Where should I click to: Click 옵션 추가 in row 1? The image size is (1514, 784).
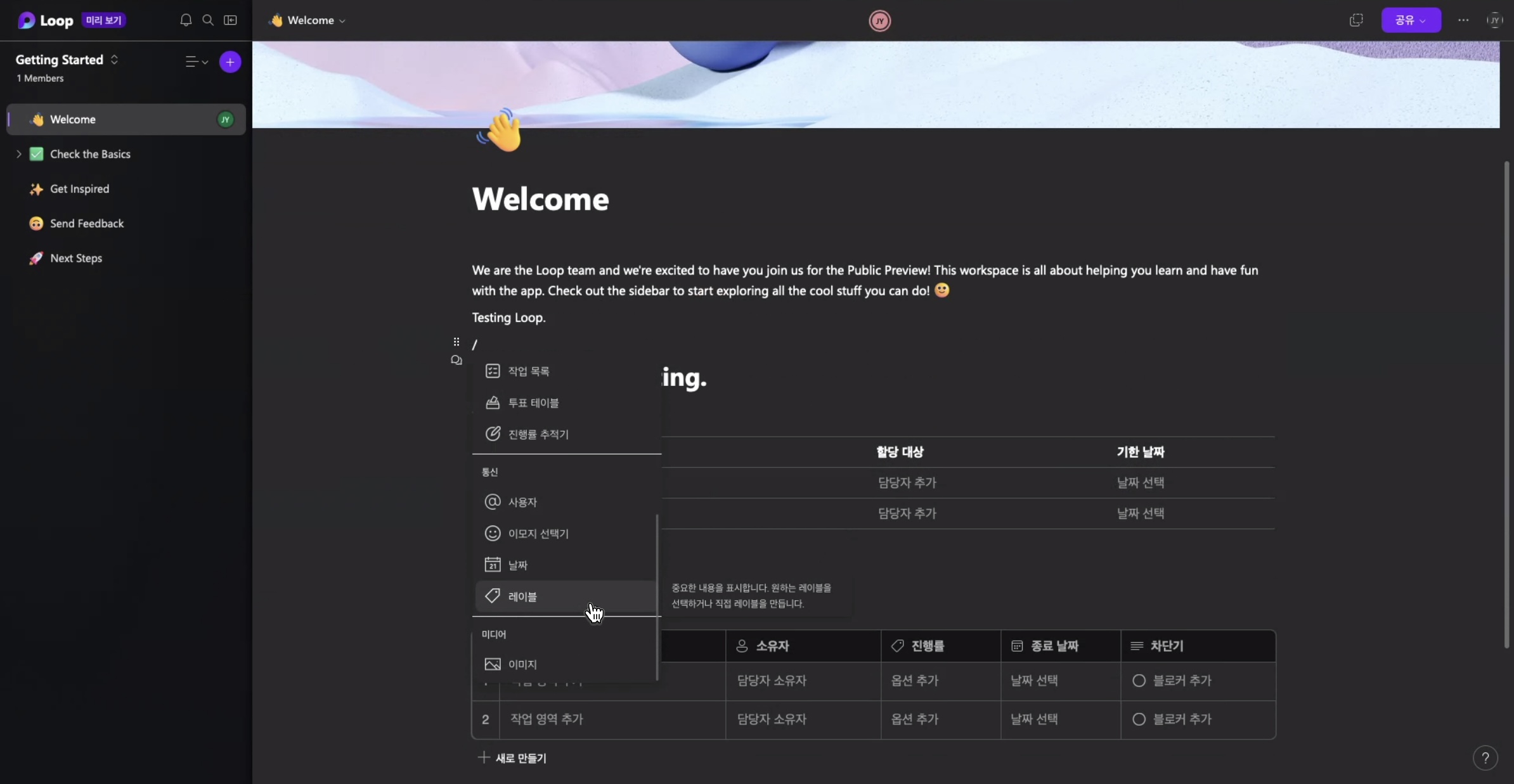tap(915, 681)
